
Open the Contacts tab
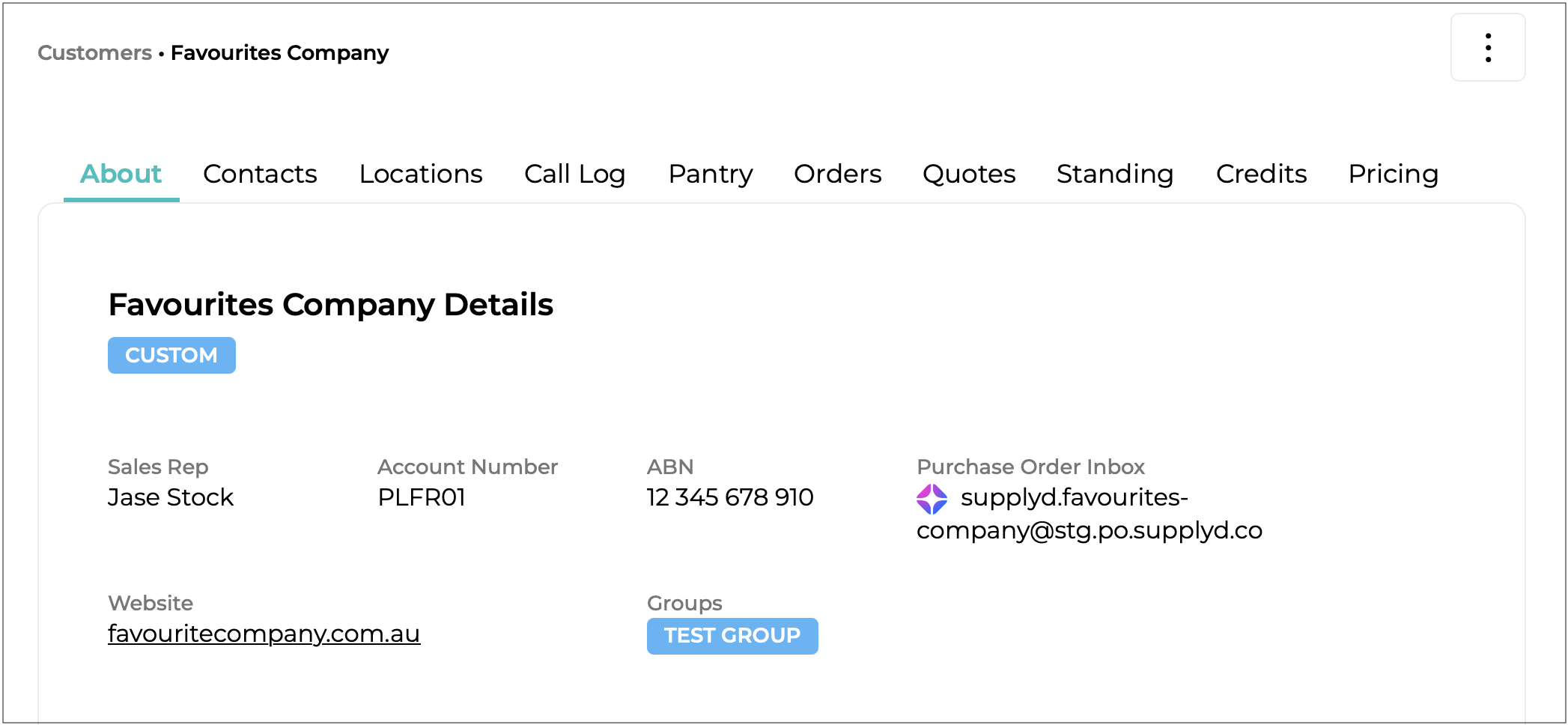[260, 174]
